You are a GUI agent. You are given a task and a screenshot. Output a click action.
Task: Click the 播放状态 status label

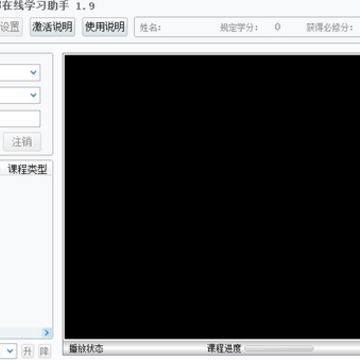tap(86, 349)
